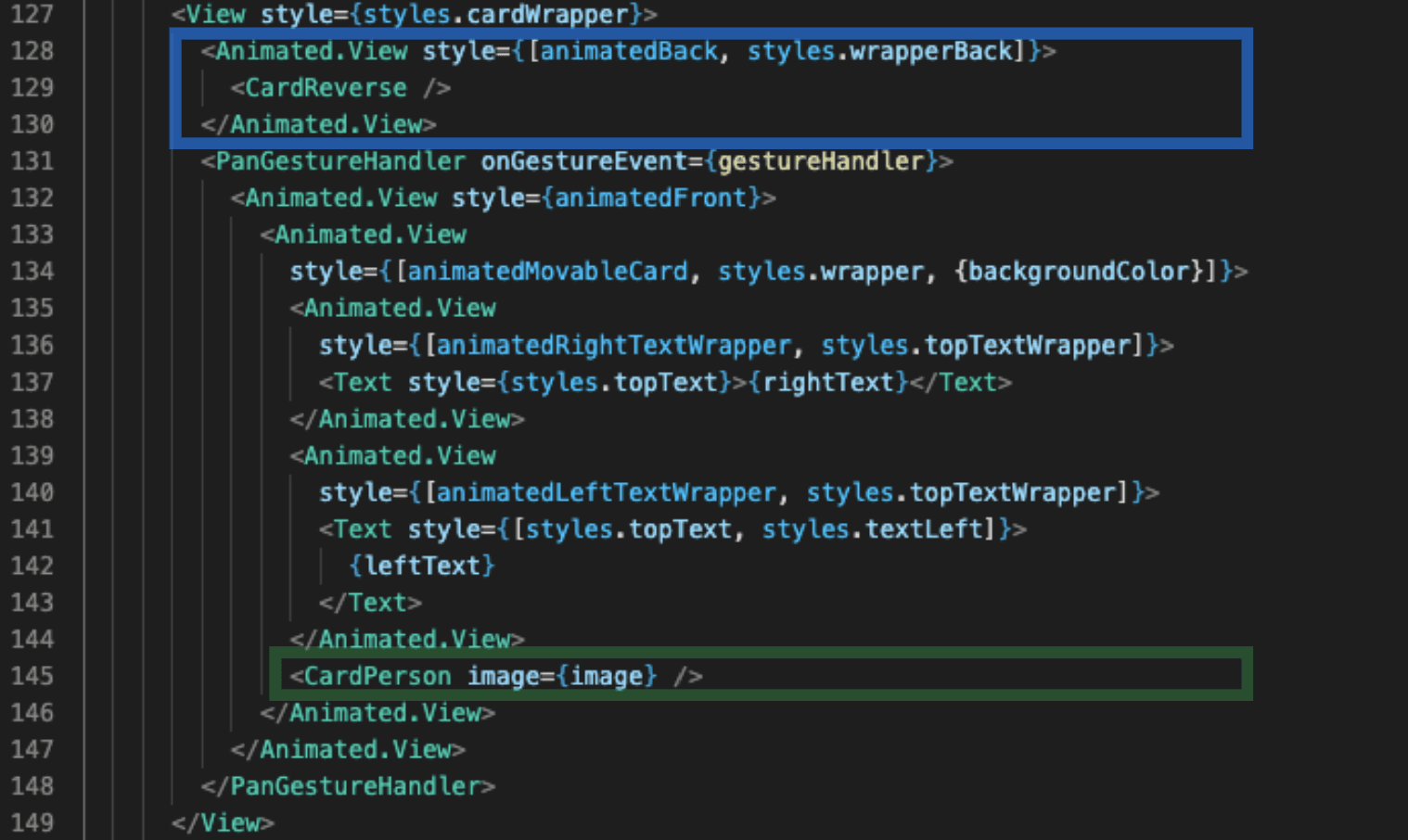Place cursor on the CardReverse component tag

[x=326, y=88]
